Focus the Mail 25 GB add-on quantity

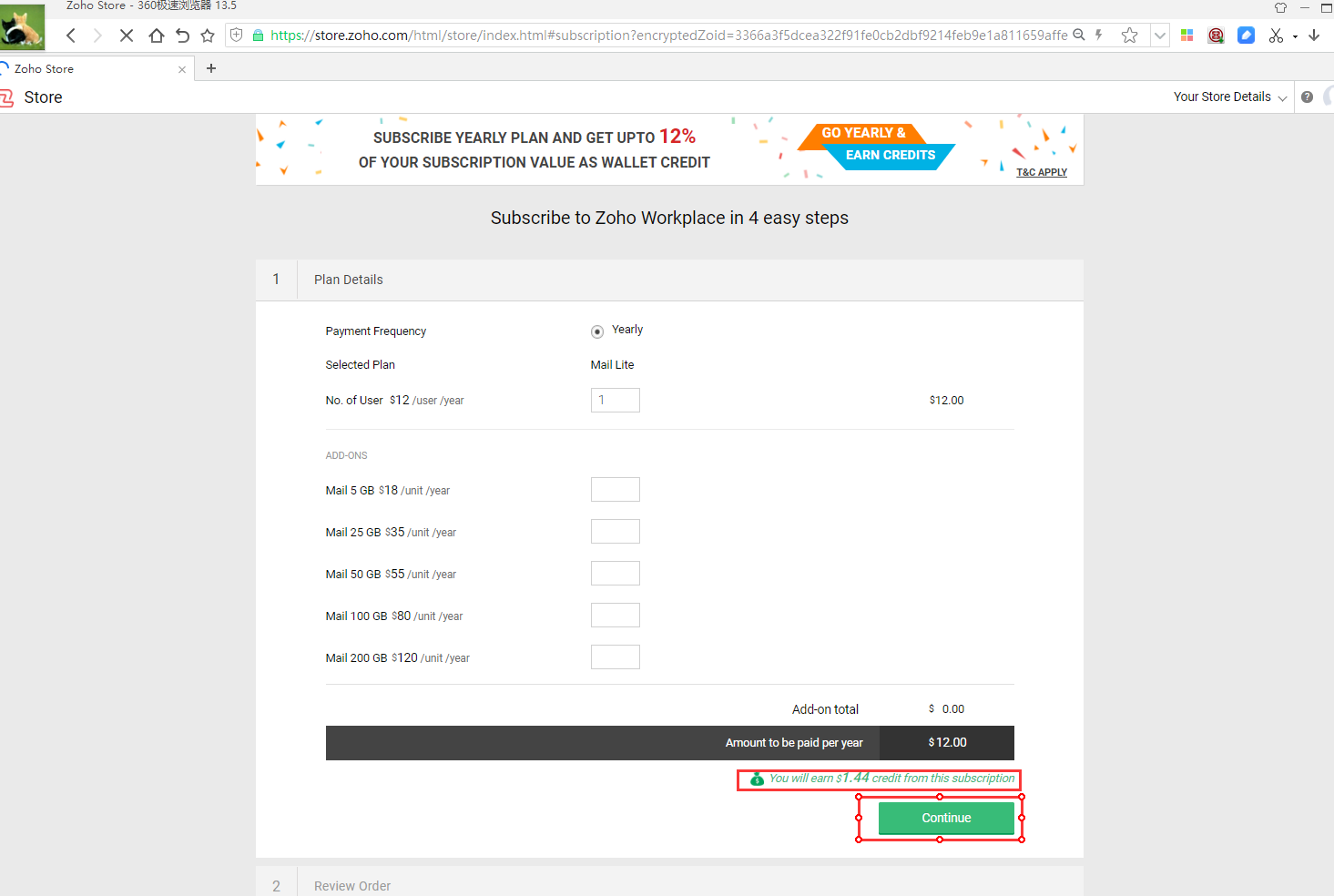point(616,531)
